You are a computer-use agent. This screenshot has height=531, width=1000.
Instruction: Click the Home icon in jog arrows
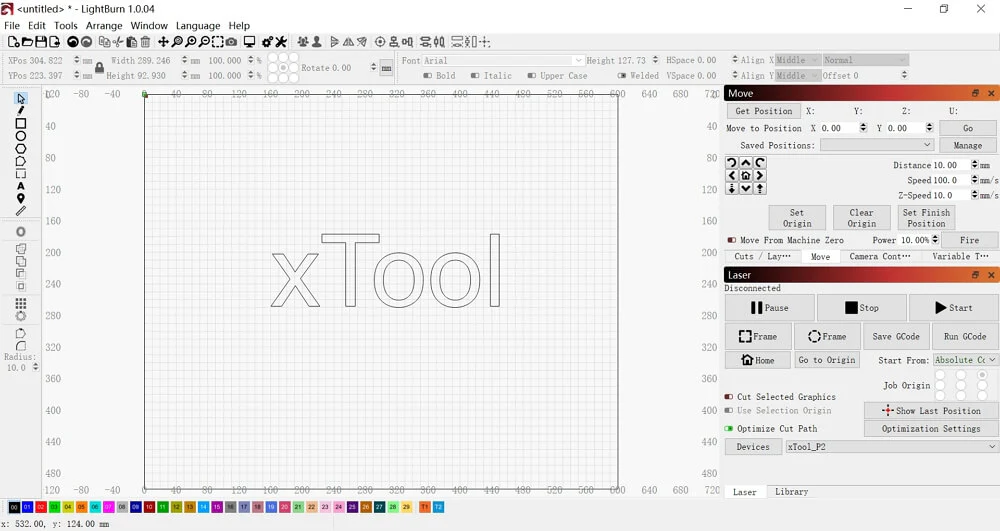pos(746,175)
